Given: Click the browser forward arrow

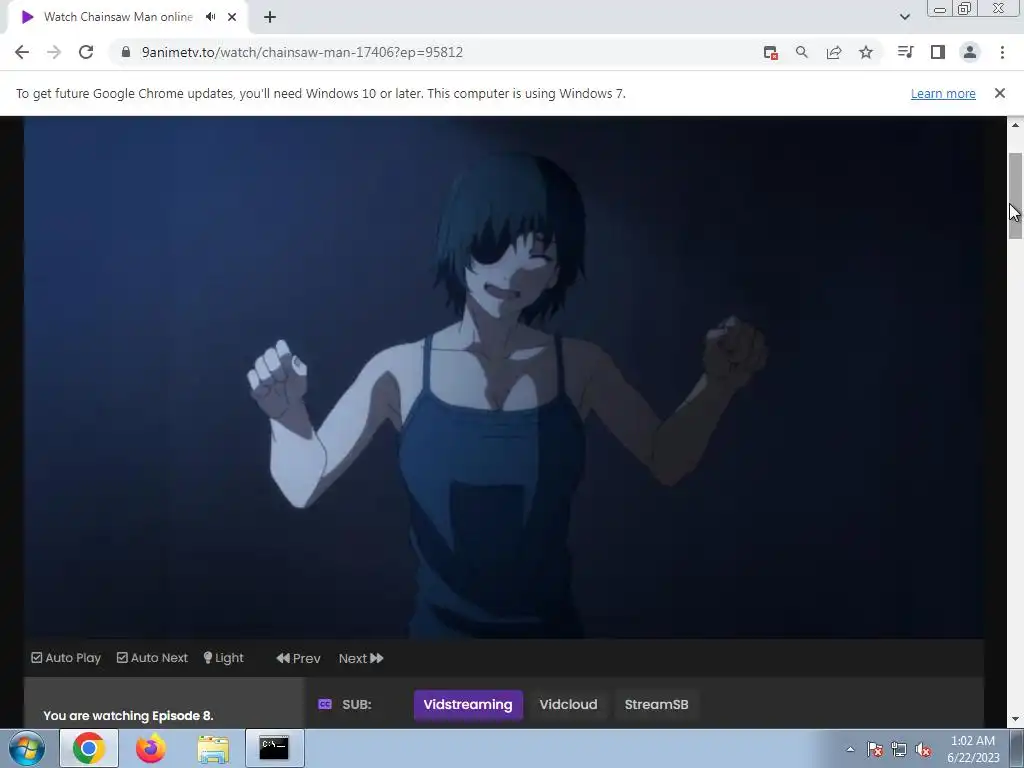Looking at the screenshot, I should click(x=54, y=52).
